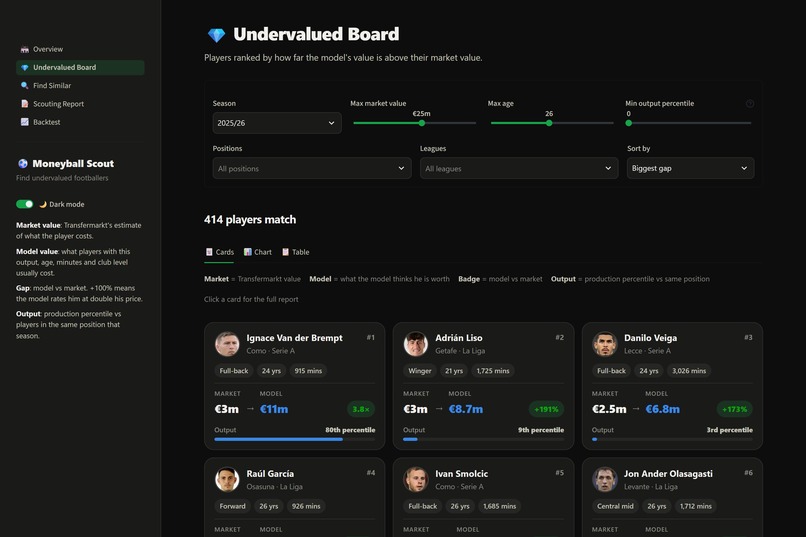The height and width of the screenshot is (537, 806).
Task: Click Raúl García's avatar photo
Action: pos(227,479)
